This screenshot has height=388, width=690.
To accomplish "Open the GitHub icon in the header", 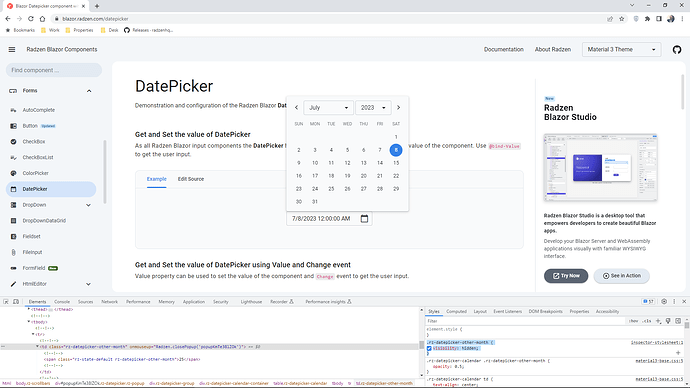I will click(x=677, y=50).
